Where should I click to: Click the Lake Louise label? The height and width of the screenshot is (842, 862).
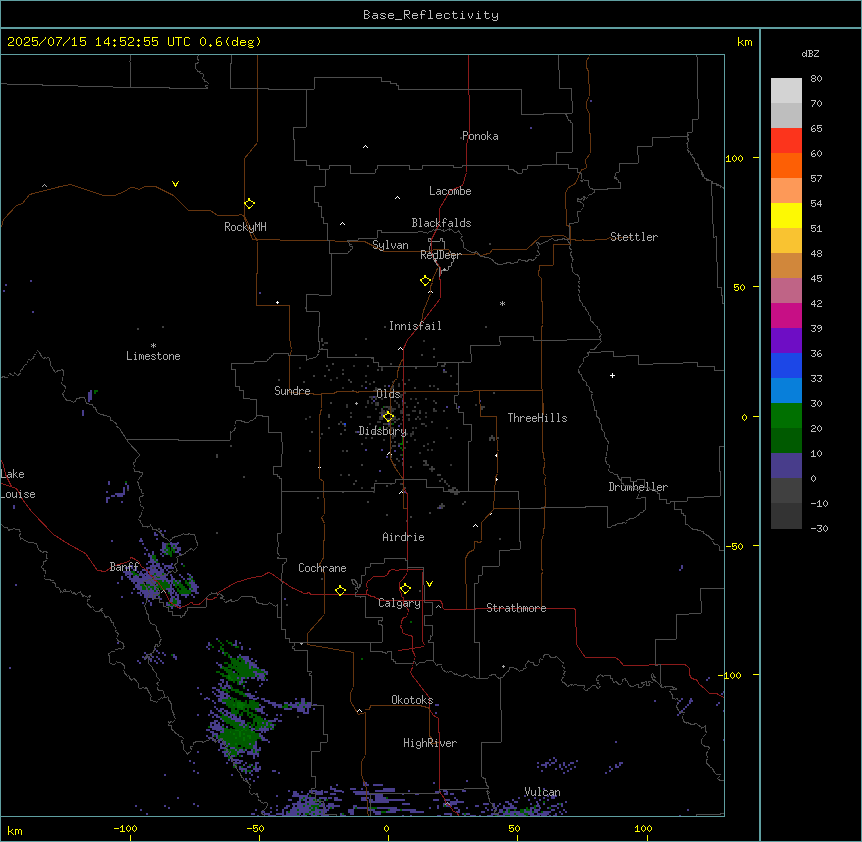(x=18, y=484)
